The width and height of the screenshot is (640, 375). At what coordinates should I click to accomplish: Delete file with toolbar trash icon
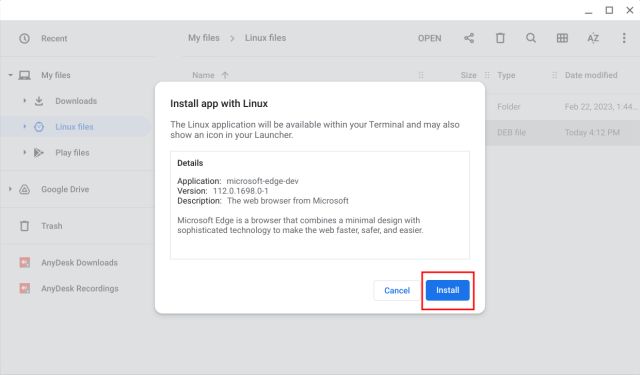point(500,38)
